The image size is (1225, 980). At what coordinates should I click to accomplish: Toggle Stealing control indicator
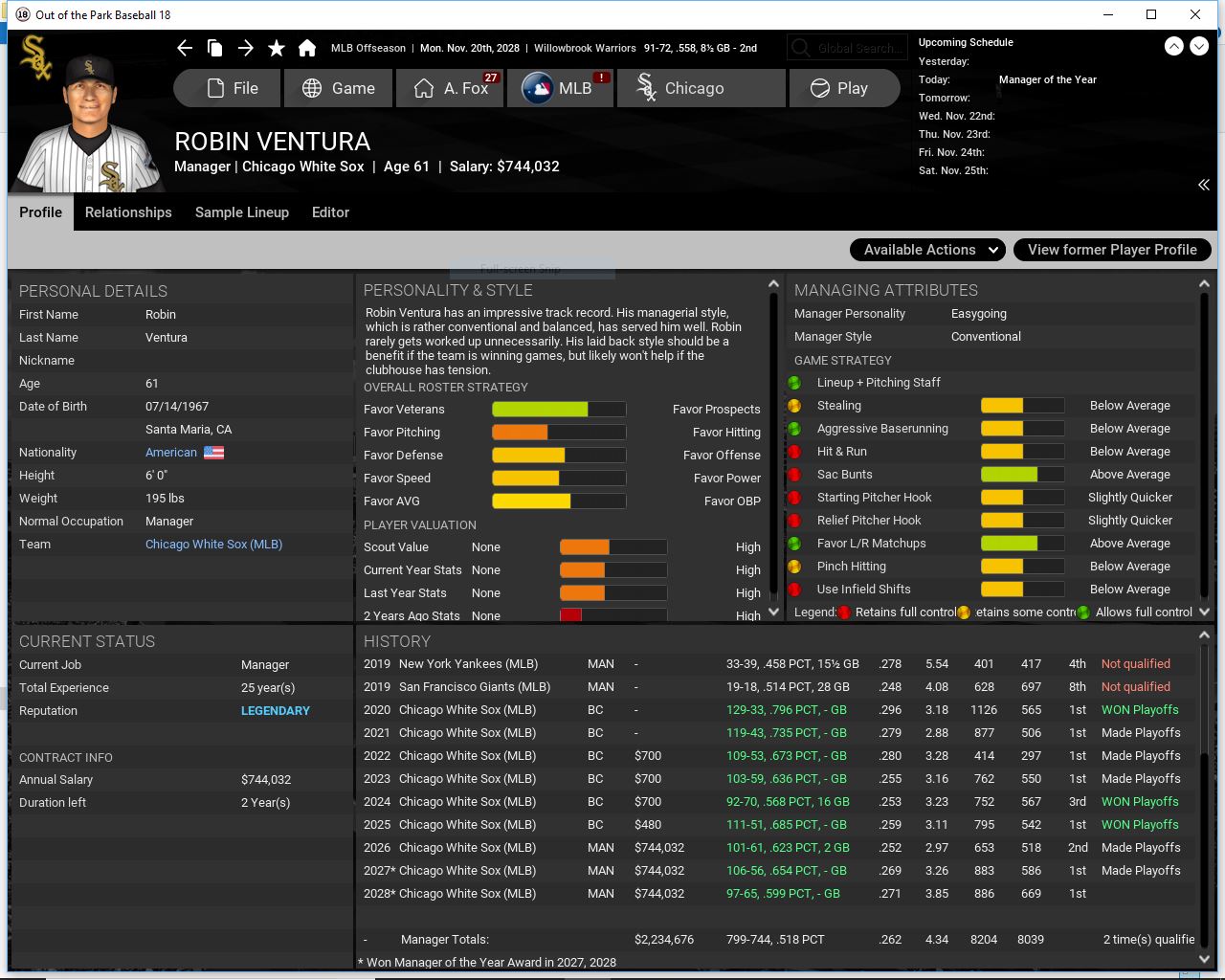[794, 406]
